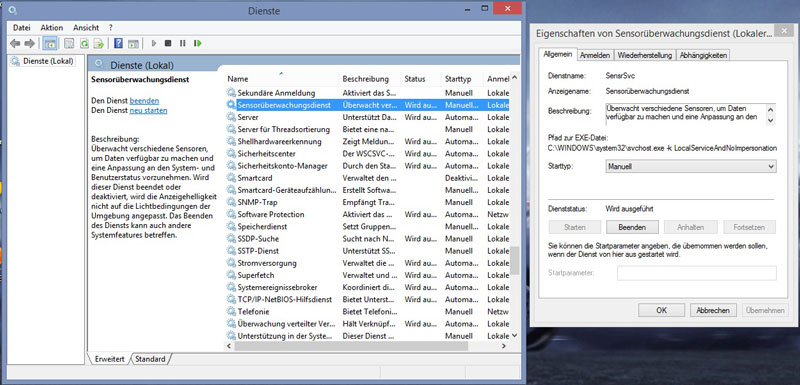Click the Abbrechen button
The width and height of the screenshot is (800, 385).
(x=713, y=310)
